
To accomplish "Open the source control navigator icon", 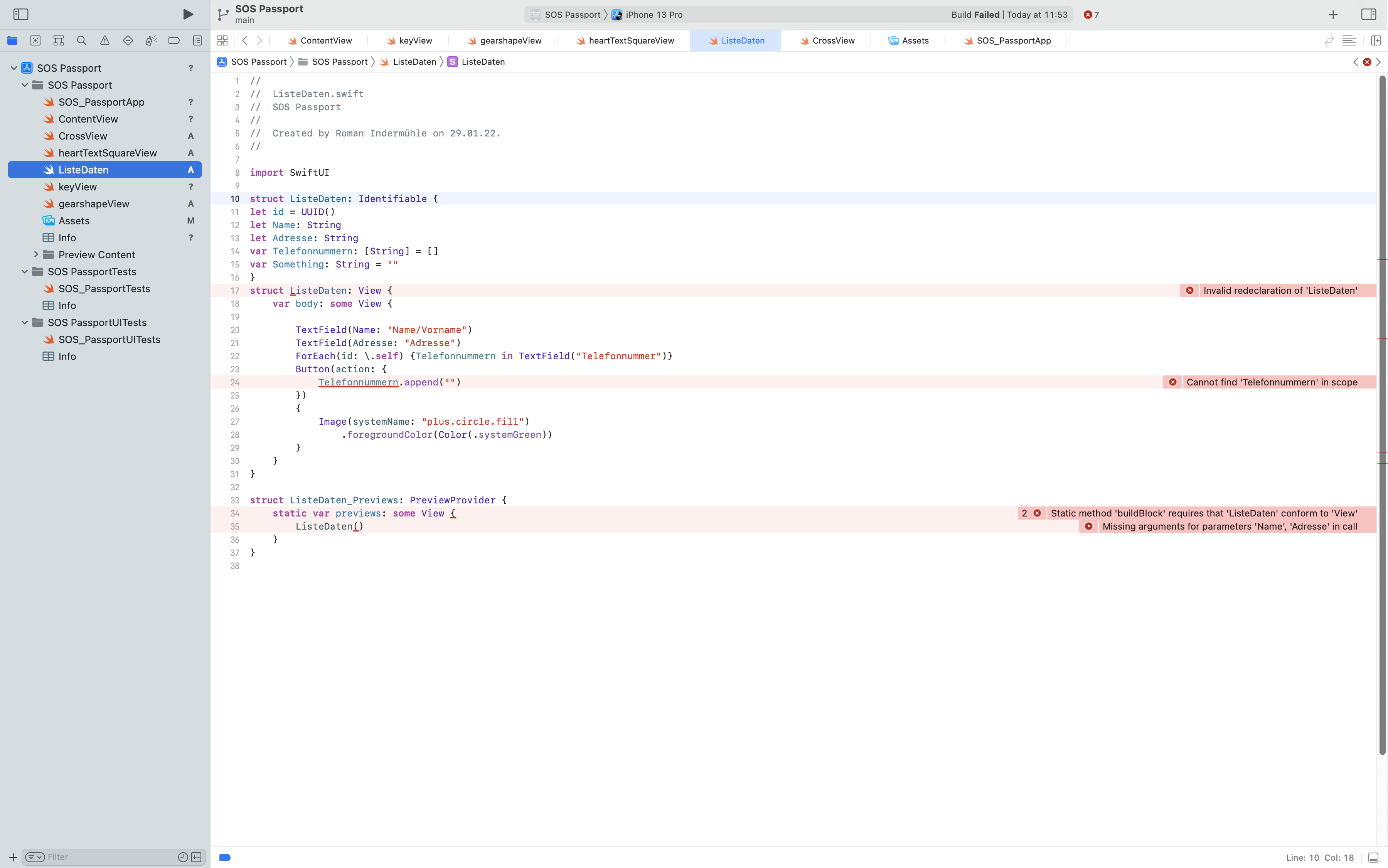I will 35,41.
